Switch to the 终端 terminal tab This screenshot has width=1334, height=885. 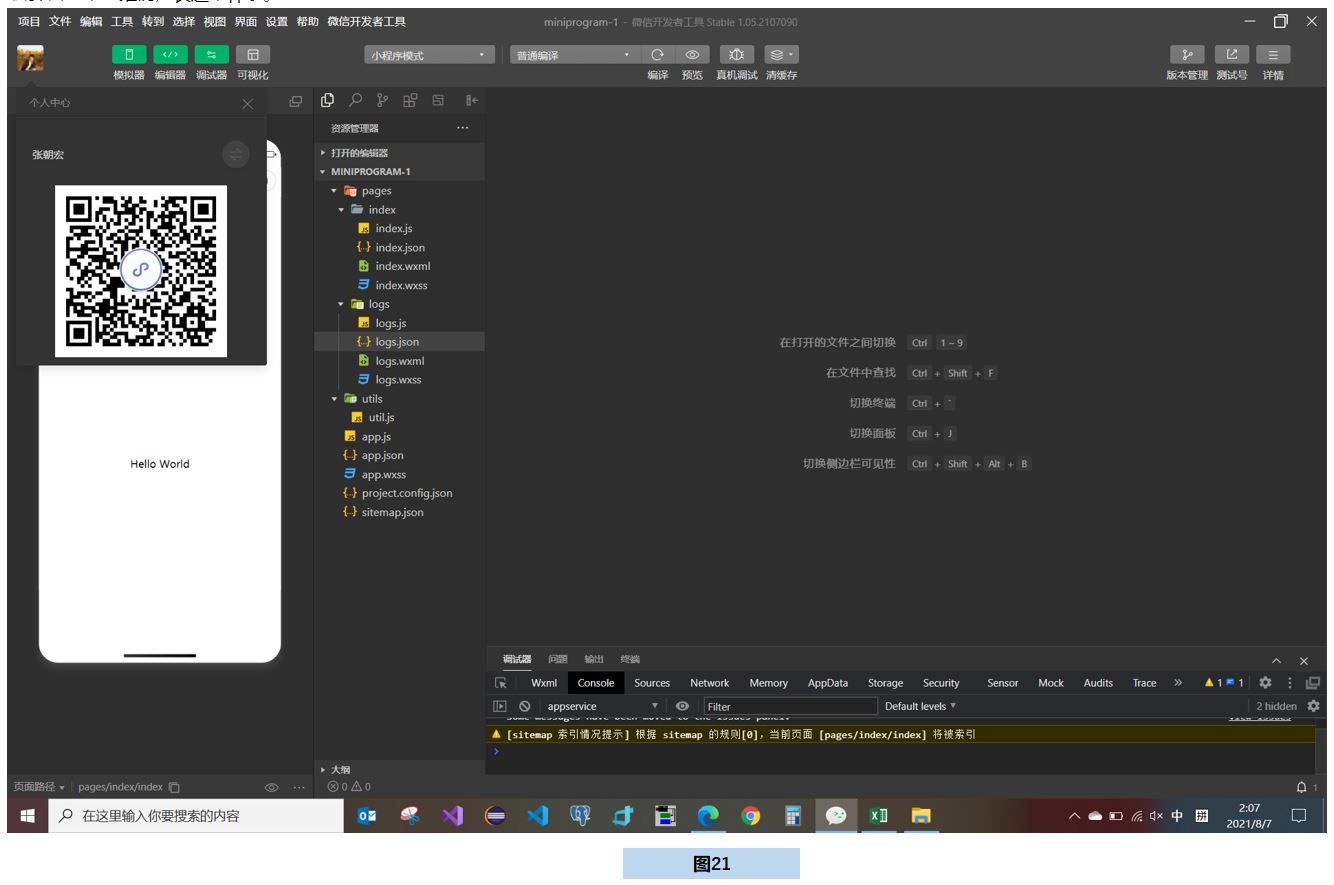point(630,659)
